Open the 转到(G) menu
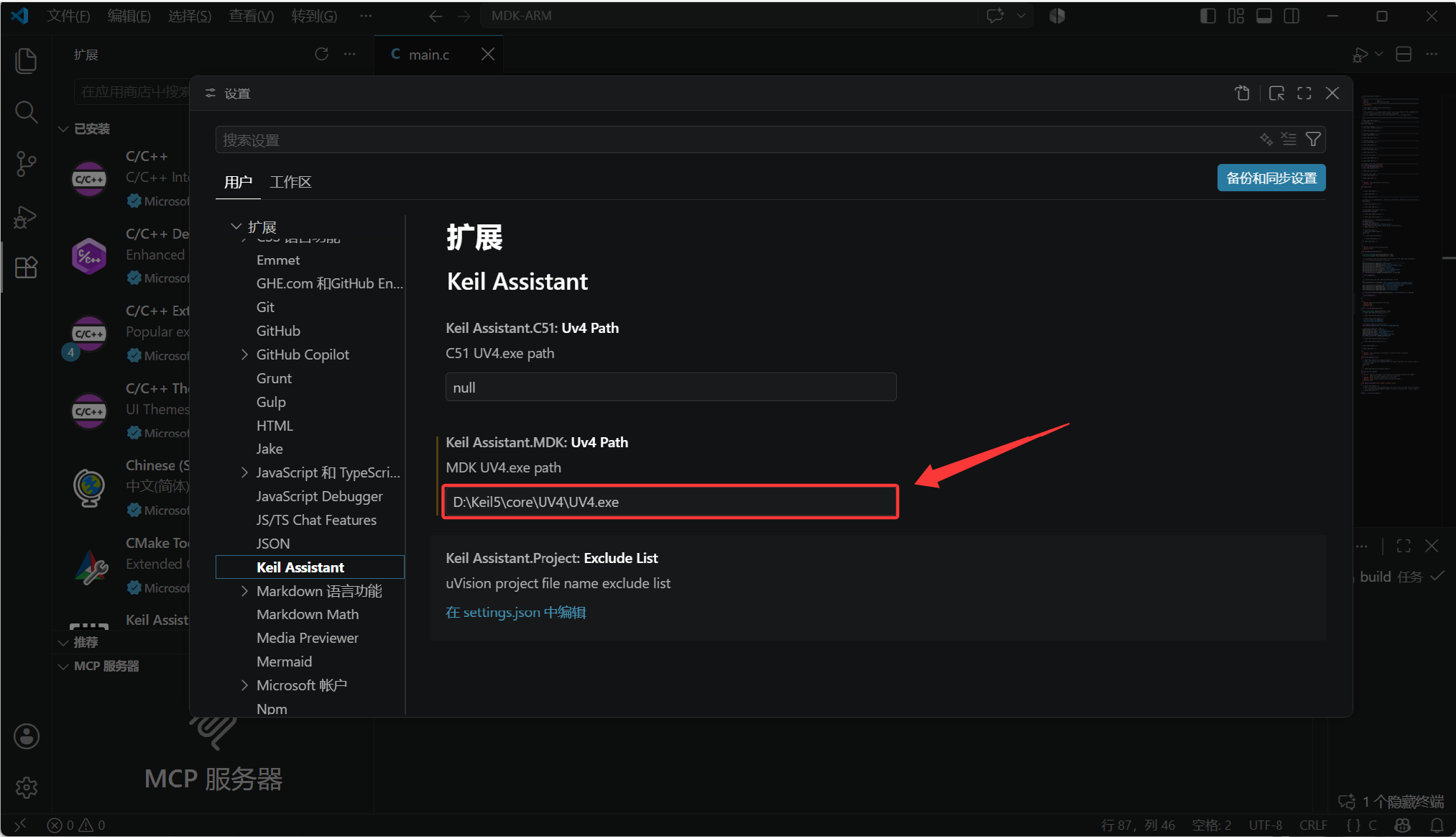Viewport: 1456px width, 837px height. (314, 16)
